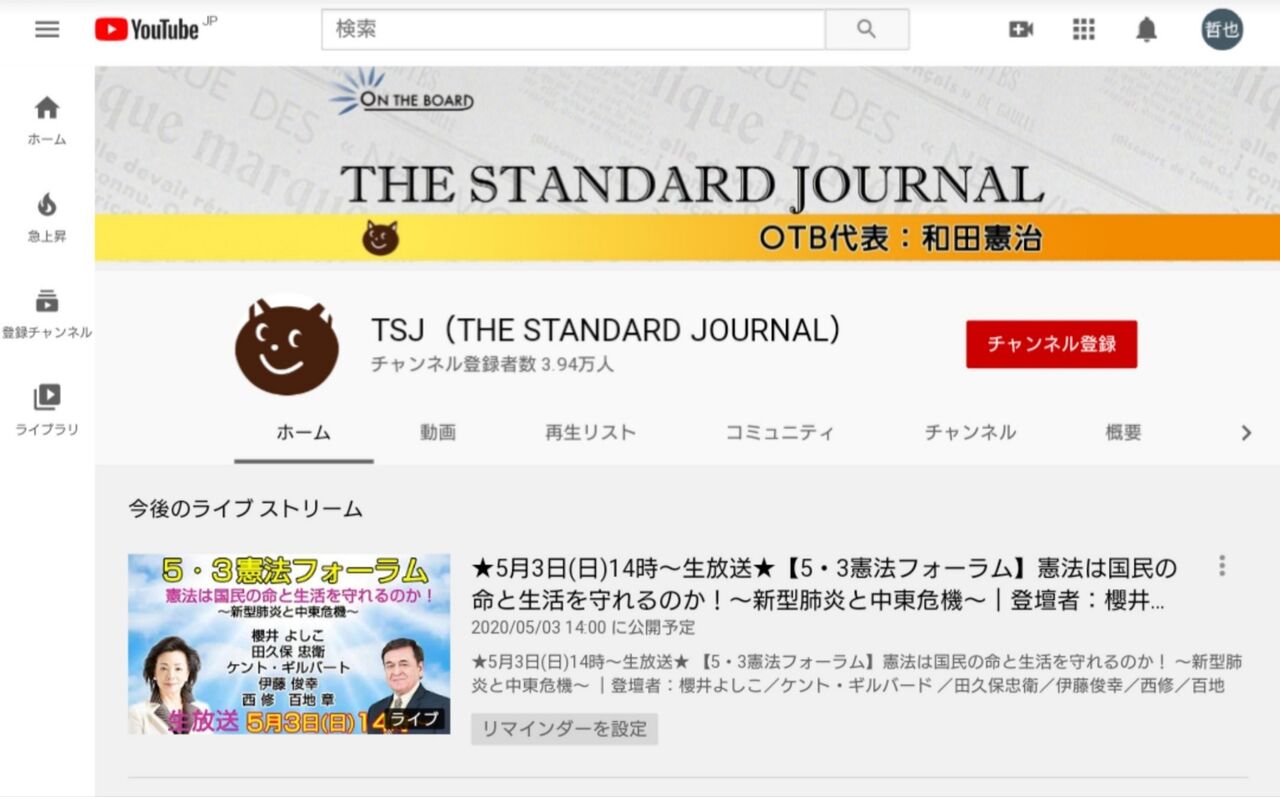The width and height of the screenshot is (1280, 797).
Task: Click the 検索 search input field
Action: click(x=574, y=29)
